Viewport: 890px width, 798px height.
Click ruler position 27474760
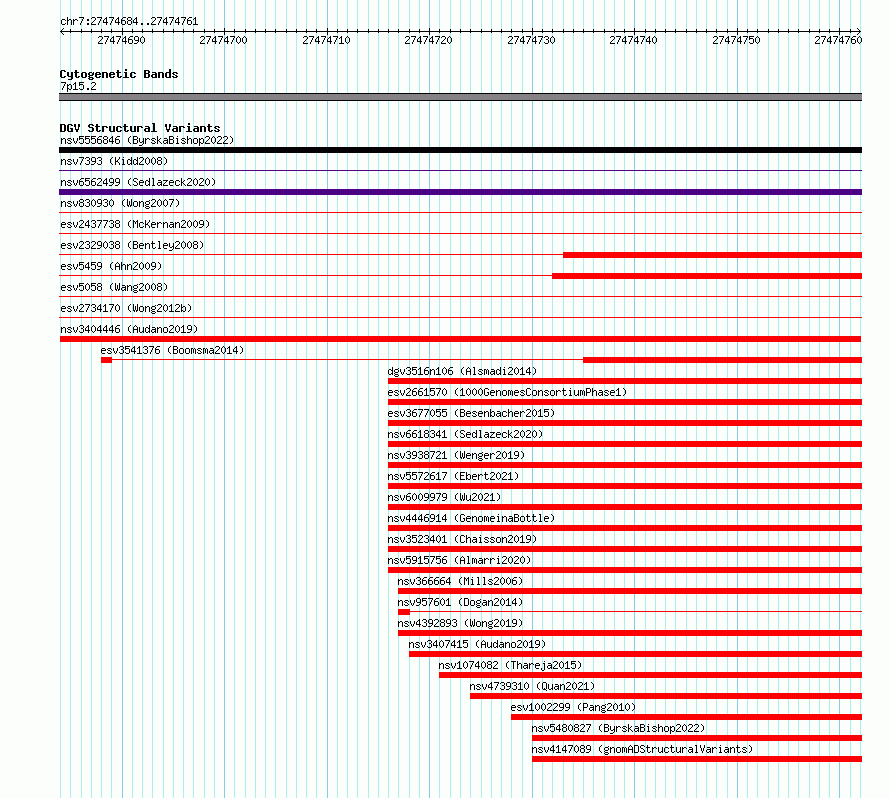(x=838, y=40)
